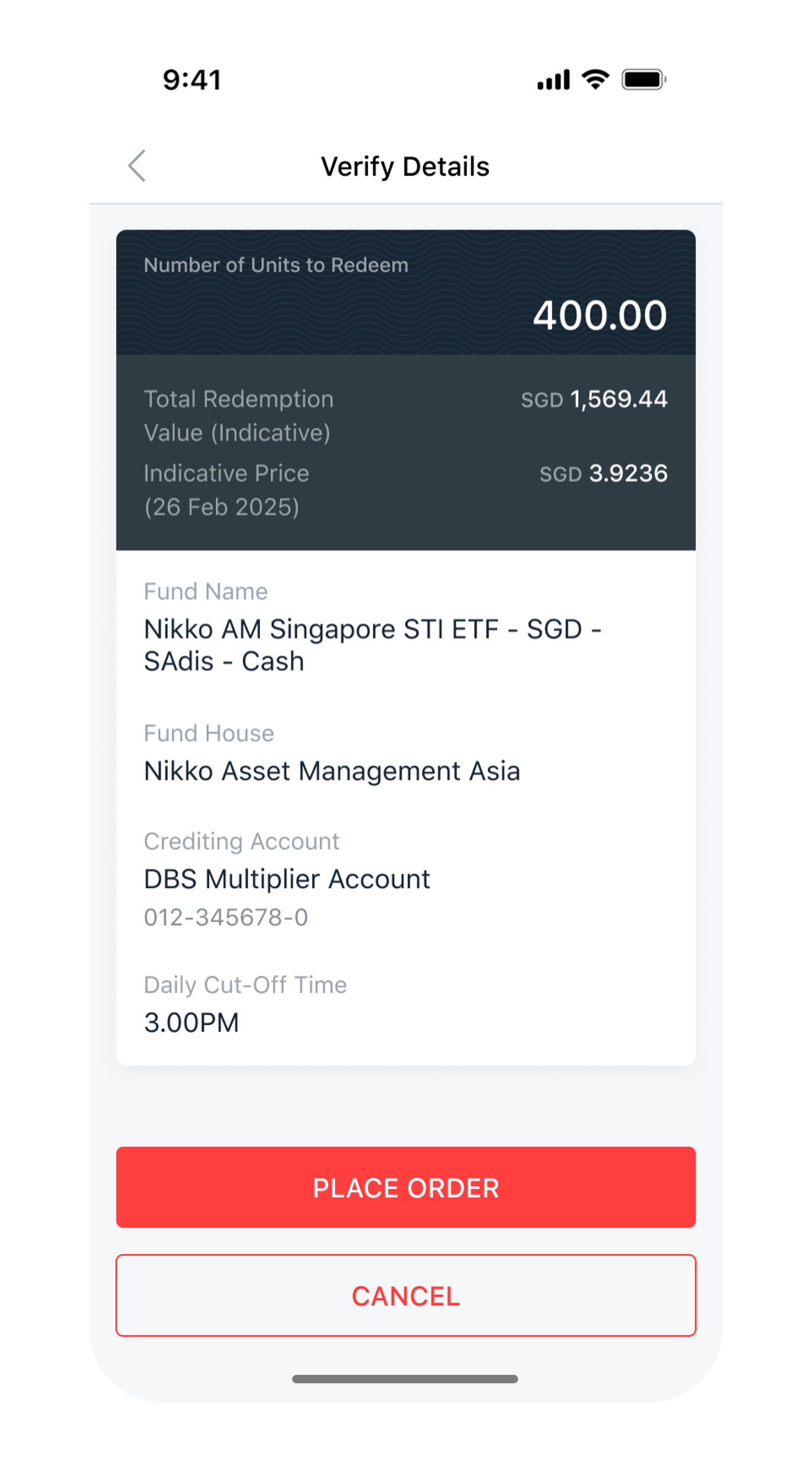Tap the Verify Details page title
This screenshot has height=1463, width=812.
tap(405, 167)
